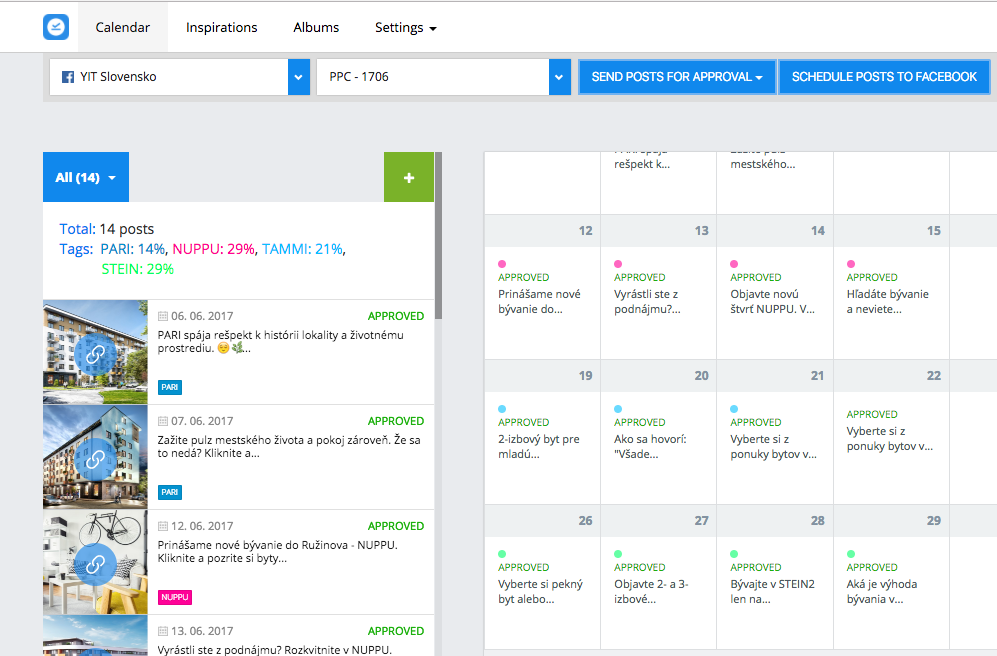Click calendar icon beside 12. 06. 2017
The image size is (997, 656).
(x=163, y=526)
